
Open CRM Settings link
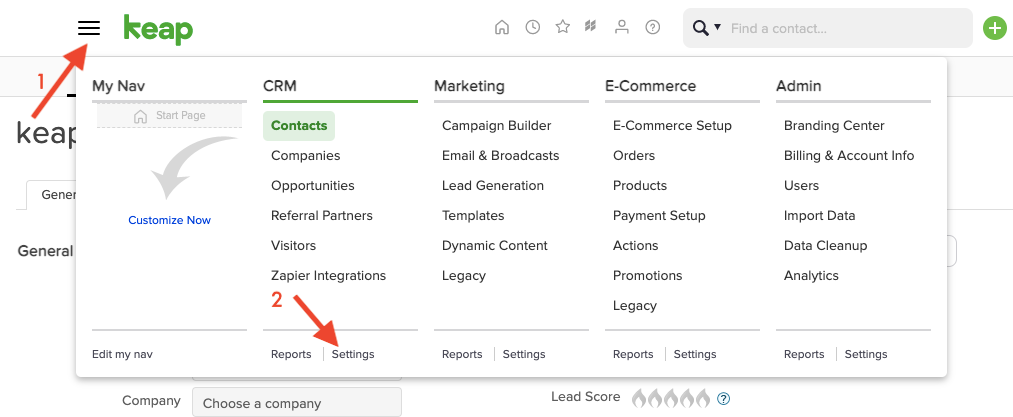coord(353,354)
